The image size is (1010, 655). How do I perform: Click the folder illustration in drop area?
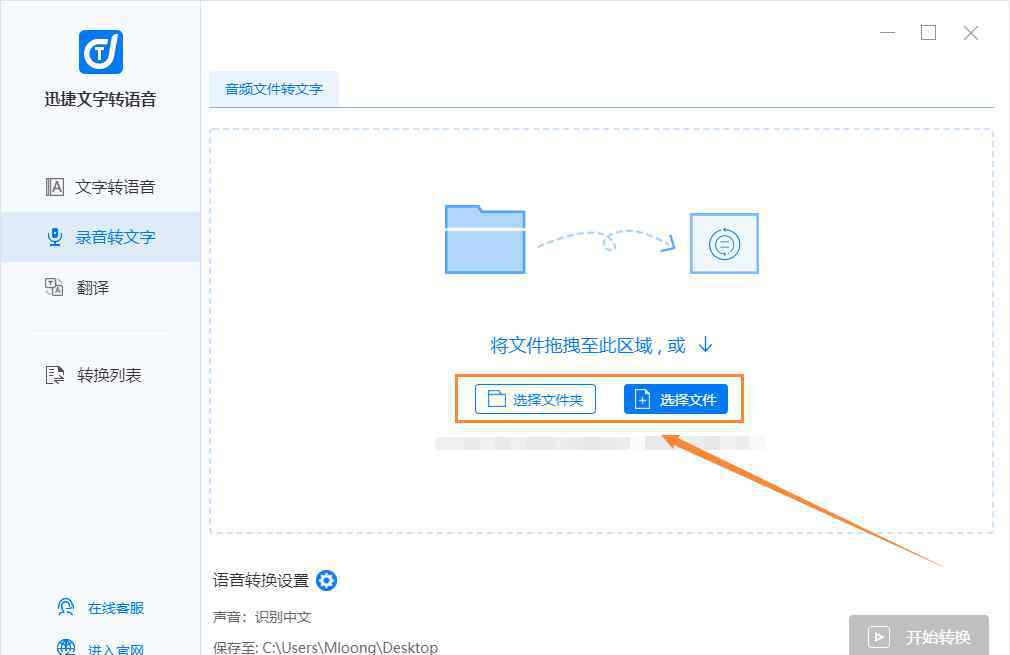(x=485, y=240)
